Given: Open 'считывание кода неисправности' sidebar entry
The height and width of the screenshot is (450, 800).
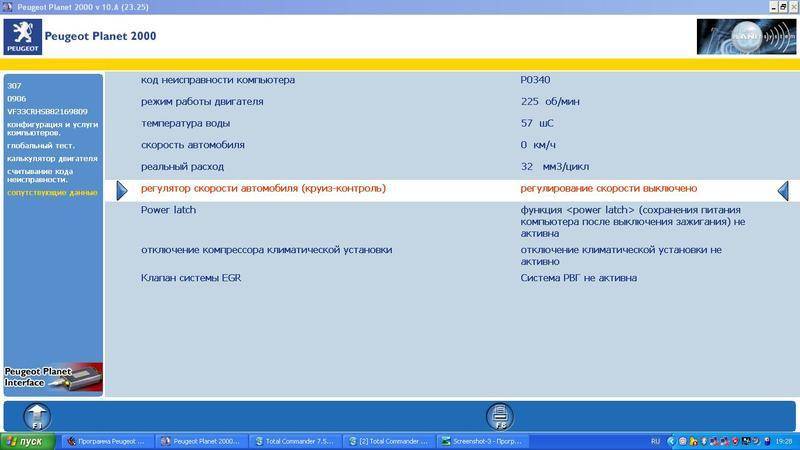Looking at the screenshot, I should (x=50, y=175).
